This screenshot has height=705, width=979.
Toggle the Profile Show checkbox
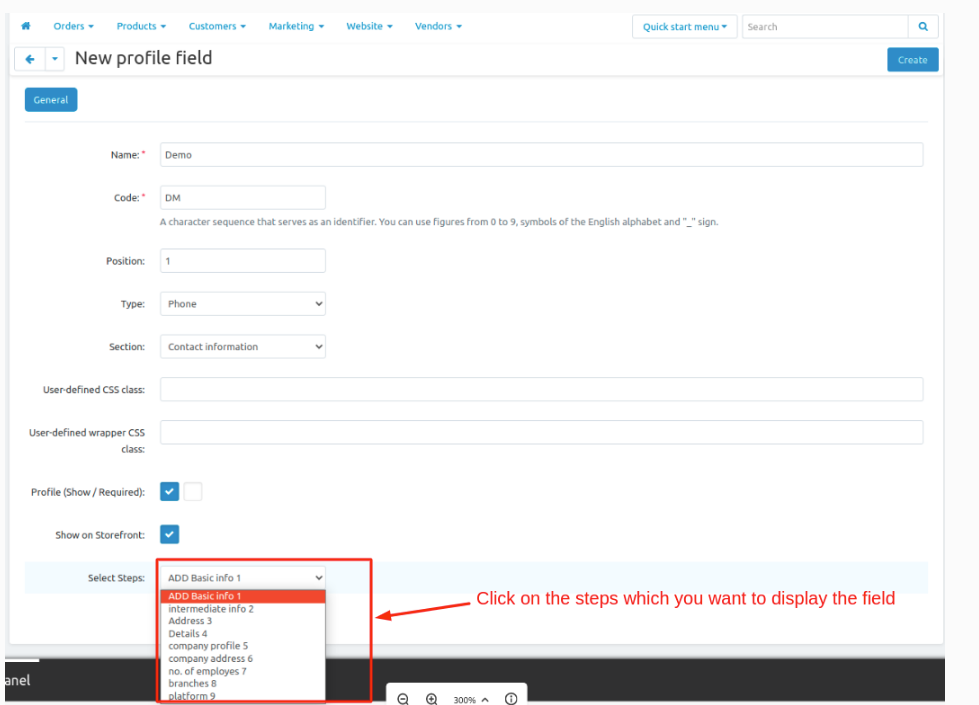click(170, 492)
